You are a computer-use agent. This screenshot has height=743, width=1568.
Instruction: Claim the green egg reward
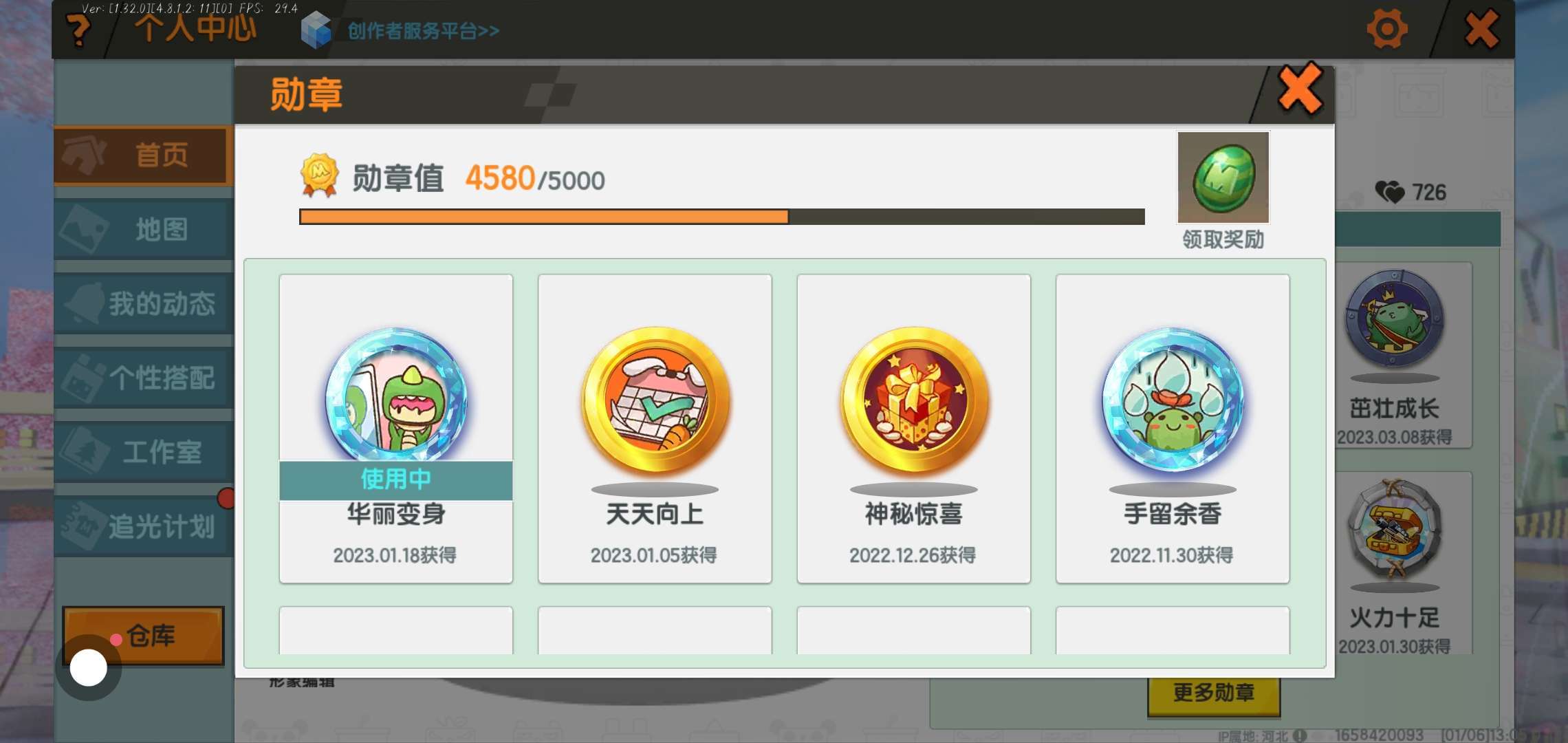click(1223, 177)
